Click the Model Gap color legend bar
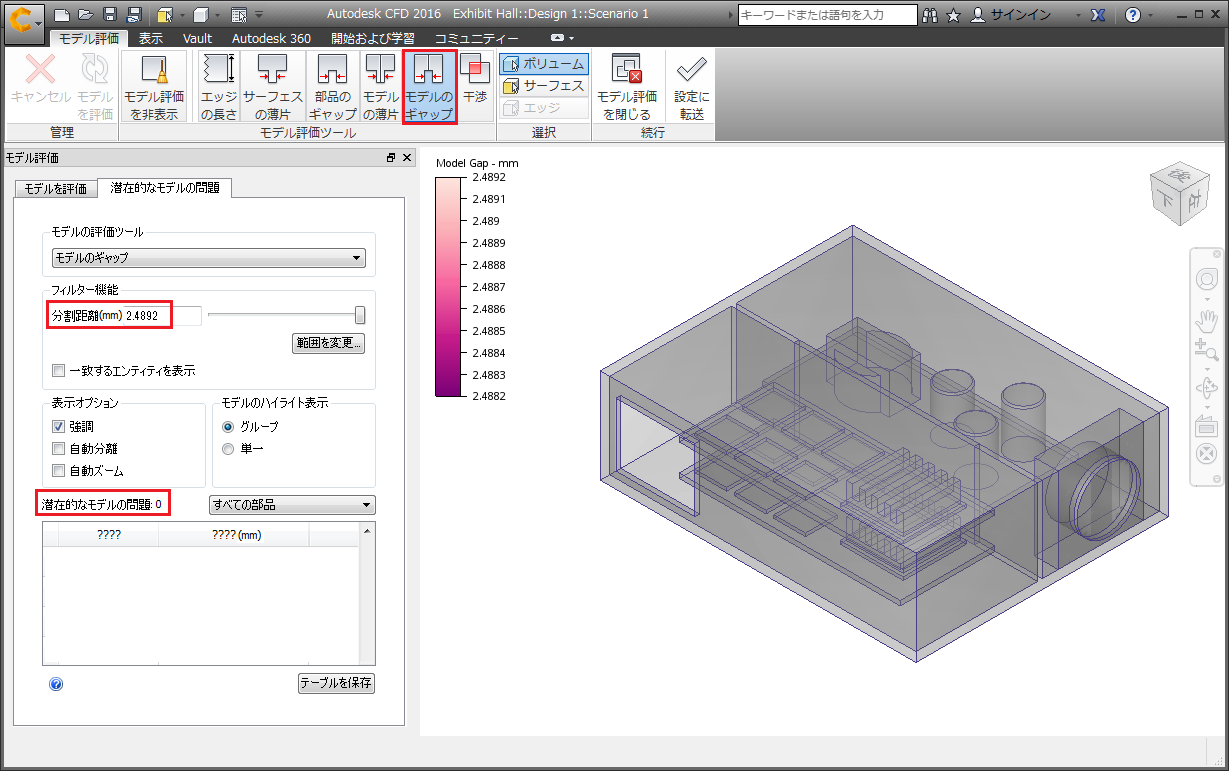 [449, 286]
